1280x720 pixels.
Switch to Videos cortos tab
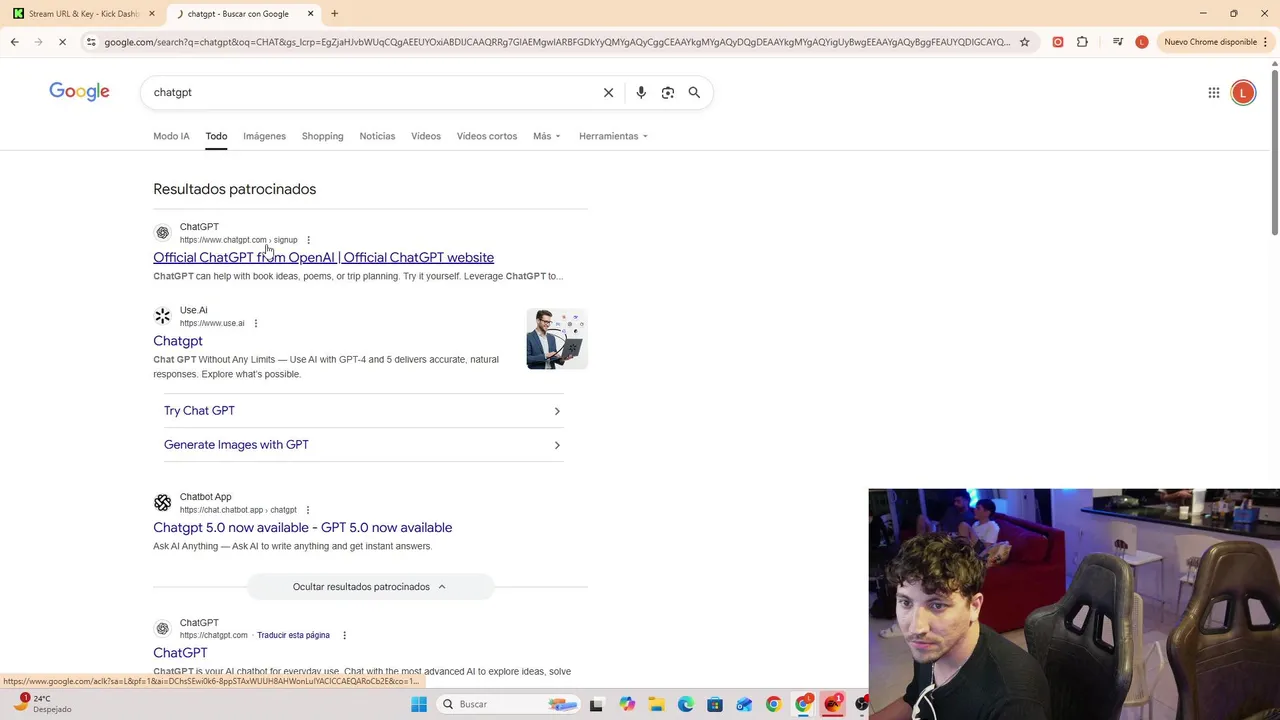pyautogui.click(x=487, y=136)
